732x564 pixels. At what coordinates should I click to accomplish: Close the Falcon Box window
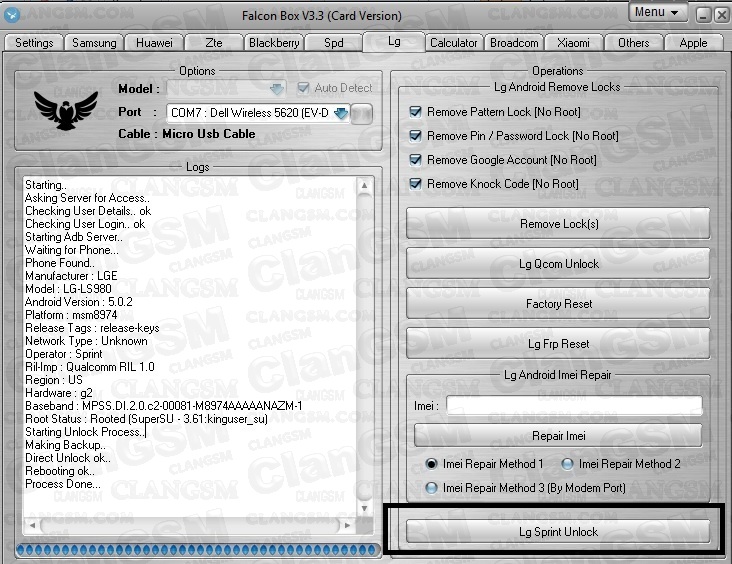pos(721,15)
